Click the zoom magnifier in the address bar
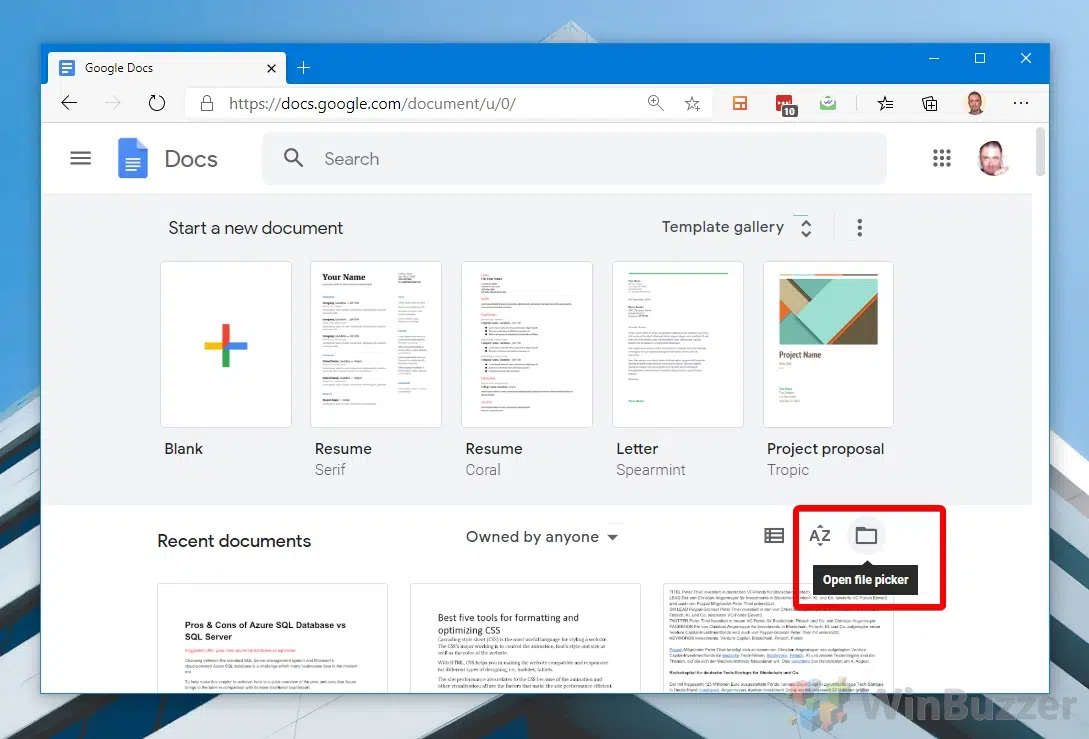The width and height of the screenshot is (1089, 739). tap(655, 103)
